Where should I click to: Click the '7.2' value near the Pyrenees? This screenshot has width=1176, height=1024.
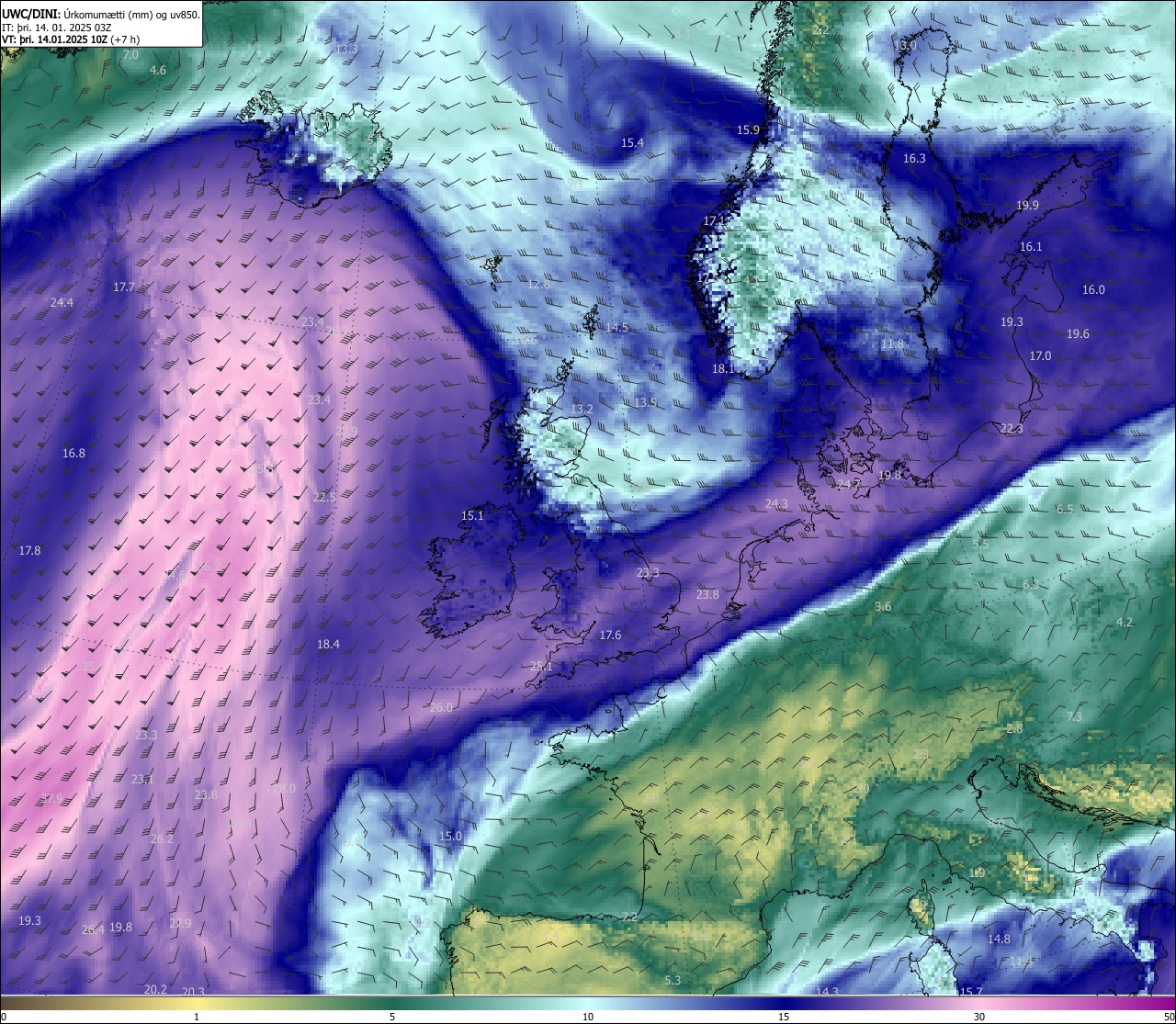click(629, 917)
